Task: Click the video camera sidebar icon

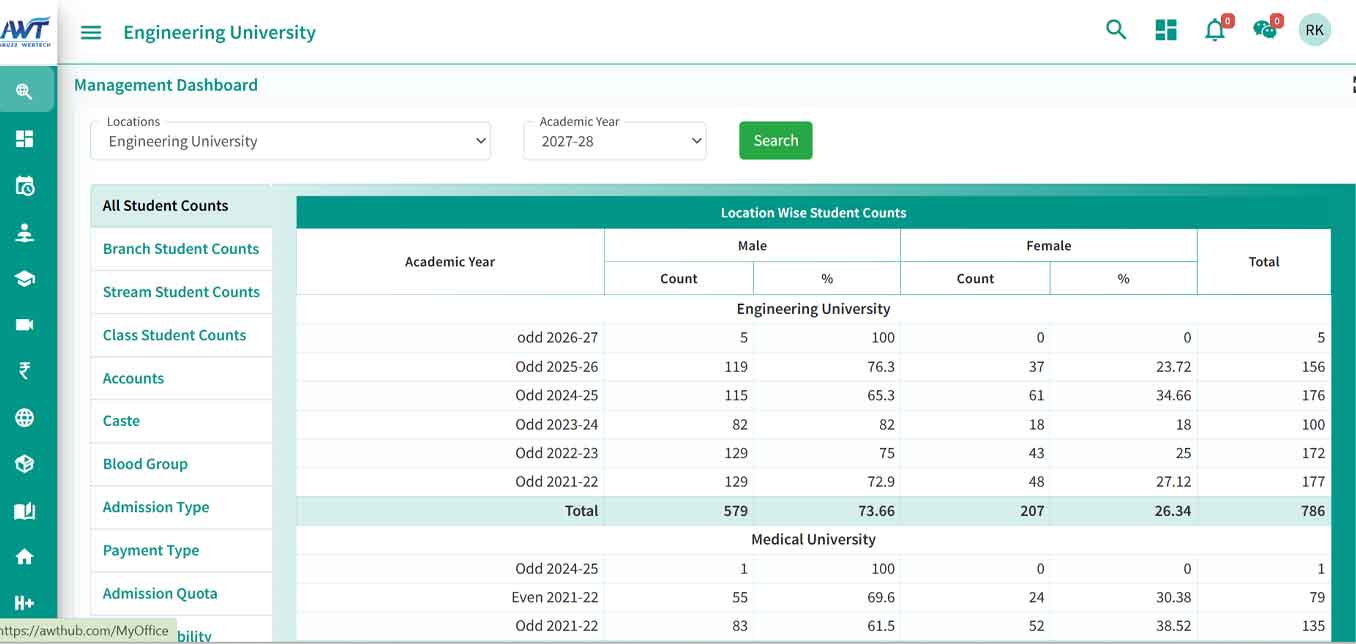Action: click(25, 325)
